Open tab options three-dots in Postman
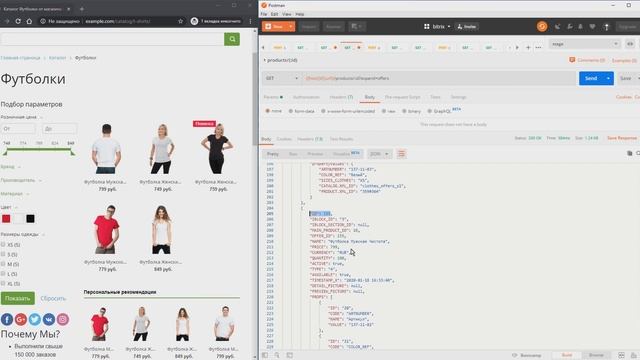 click(x=538, y=48)
